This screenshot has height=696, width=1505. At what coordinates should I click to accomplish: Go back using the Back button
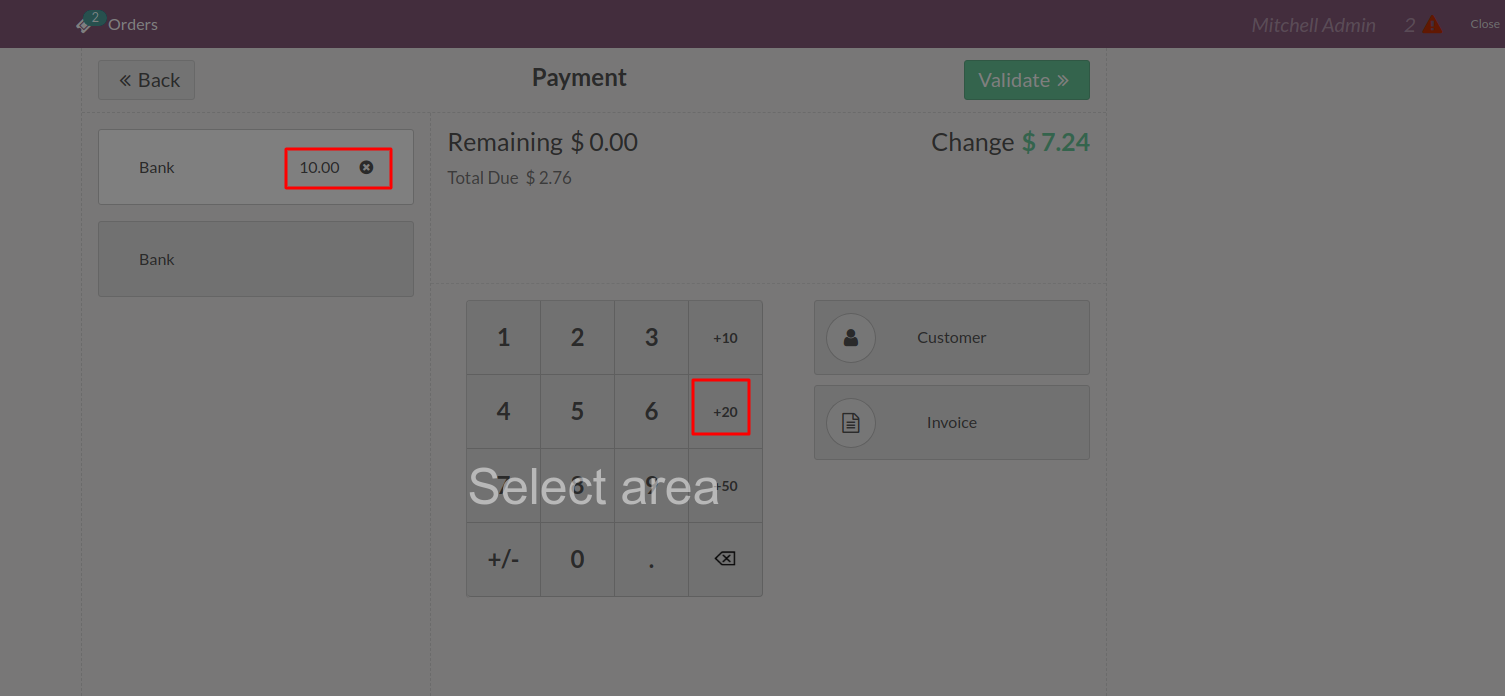(146, 79)
